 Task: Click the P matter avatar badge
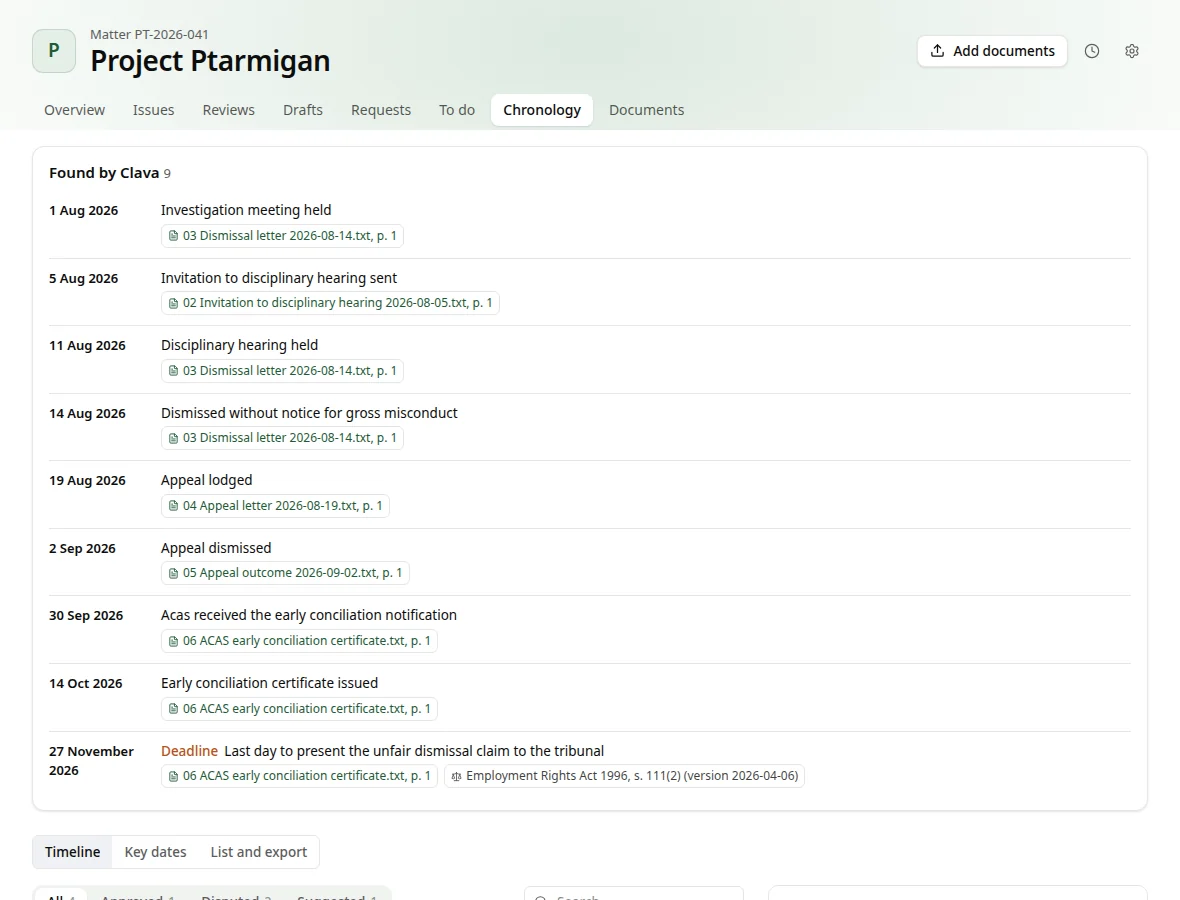tap(54, 51)
